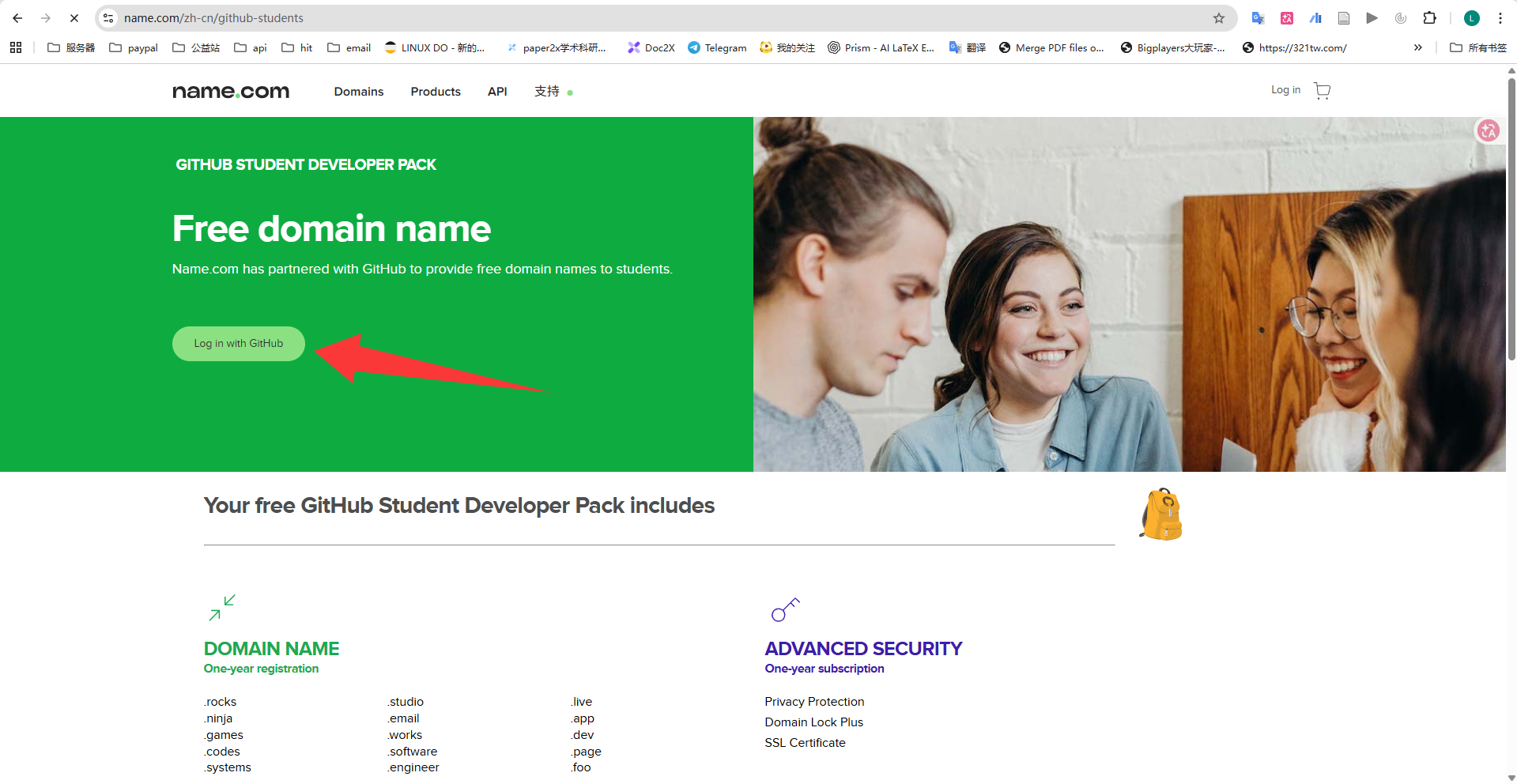View site information icon in address bar
Image resolution: width=1517 pixels, height=784 pixels.
(108, 18)
